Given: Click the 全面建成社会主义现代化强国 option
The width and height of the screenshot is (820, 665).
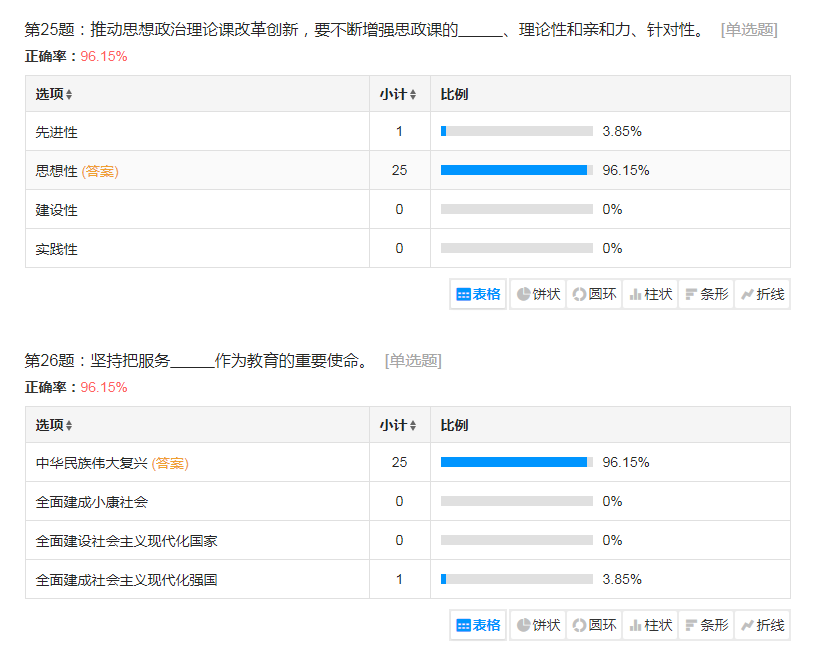Looking at the screenshot, I should click(x=126, y=580).
